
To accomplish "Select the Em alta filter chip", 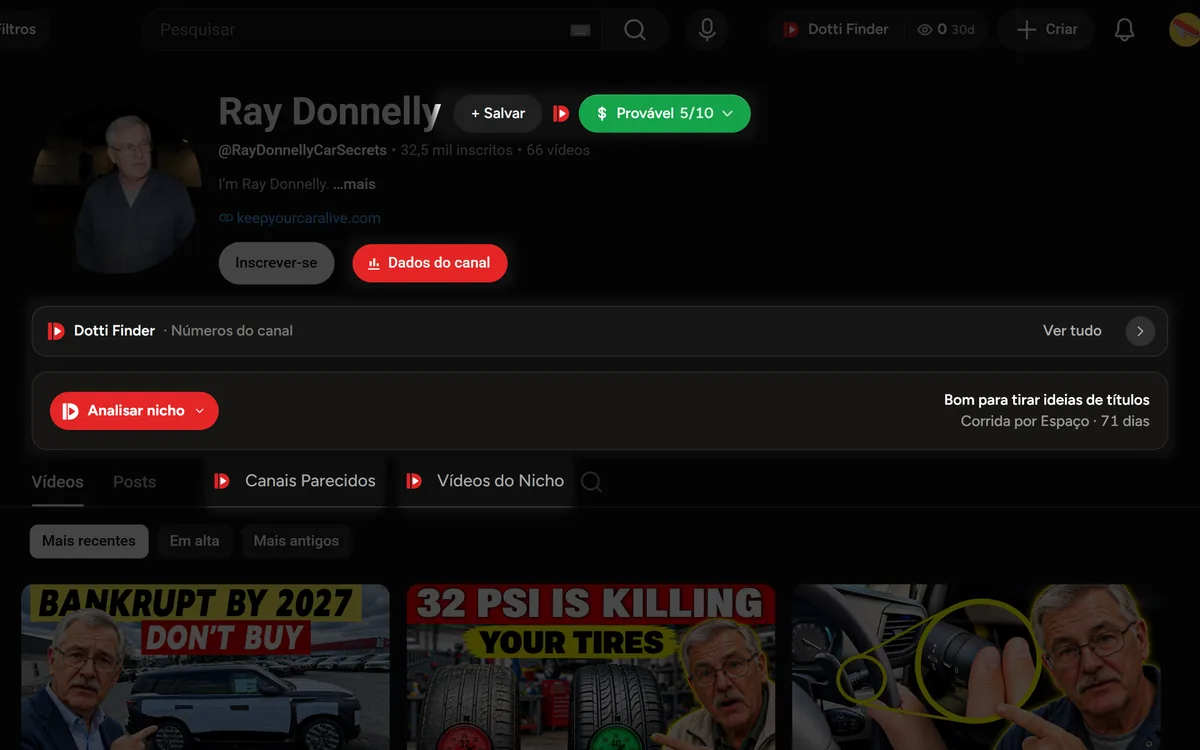I will point(194,541).
